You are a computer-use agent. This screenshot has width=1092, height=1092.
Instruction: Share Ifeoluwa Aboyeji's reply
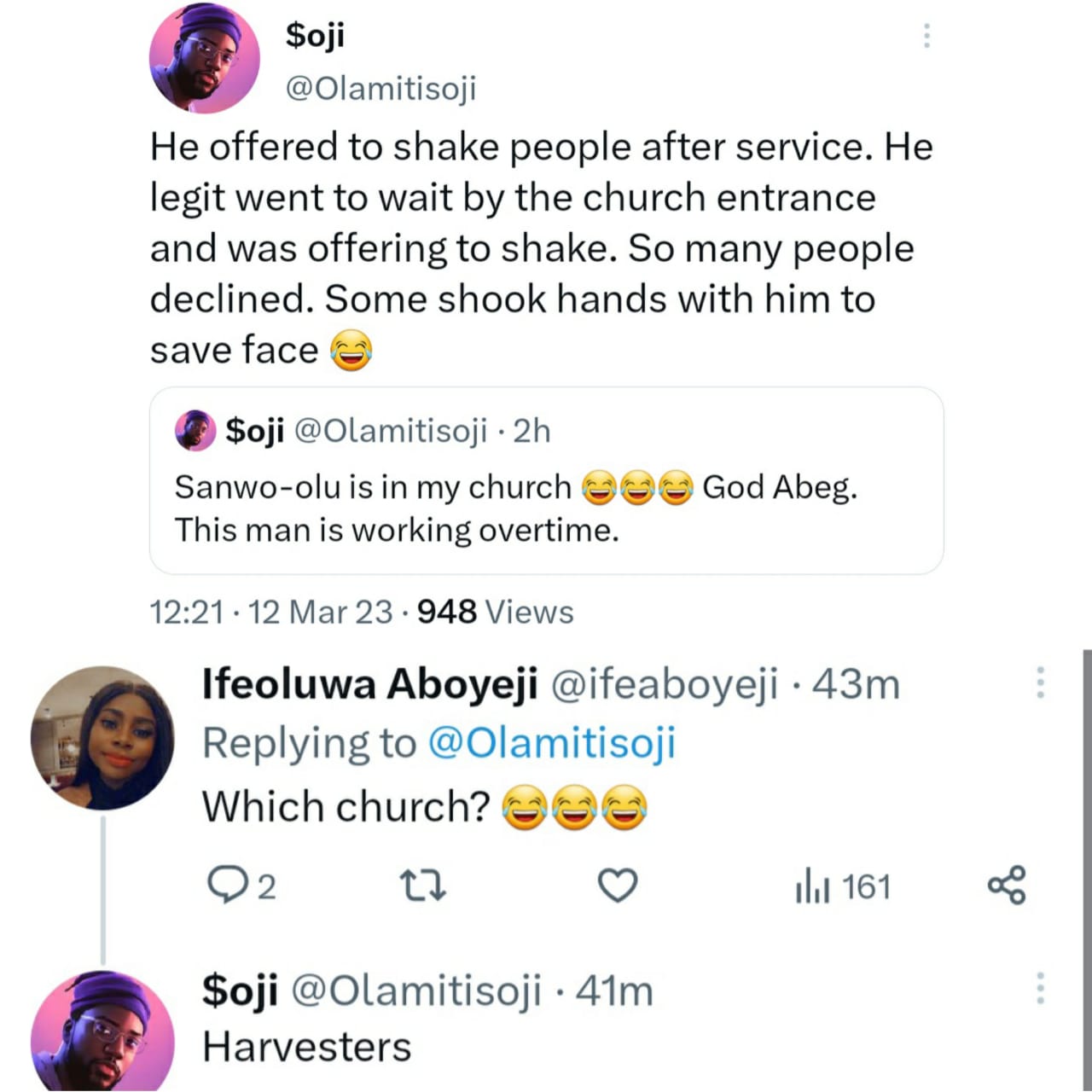click(1008, 886)
